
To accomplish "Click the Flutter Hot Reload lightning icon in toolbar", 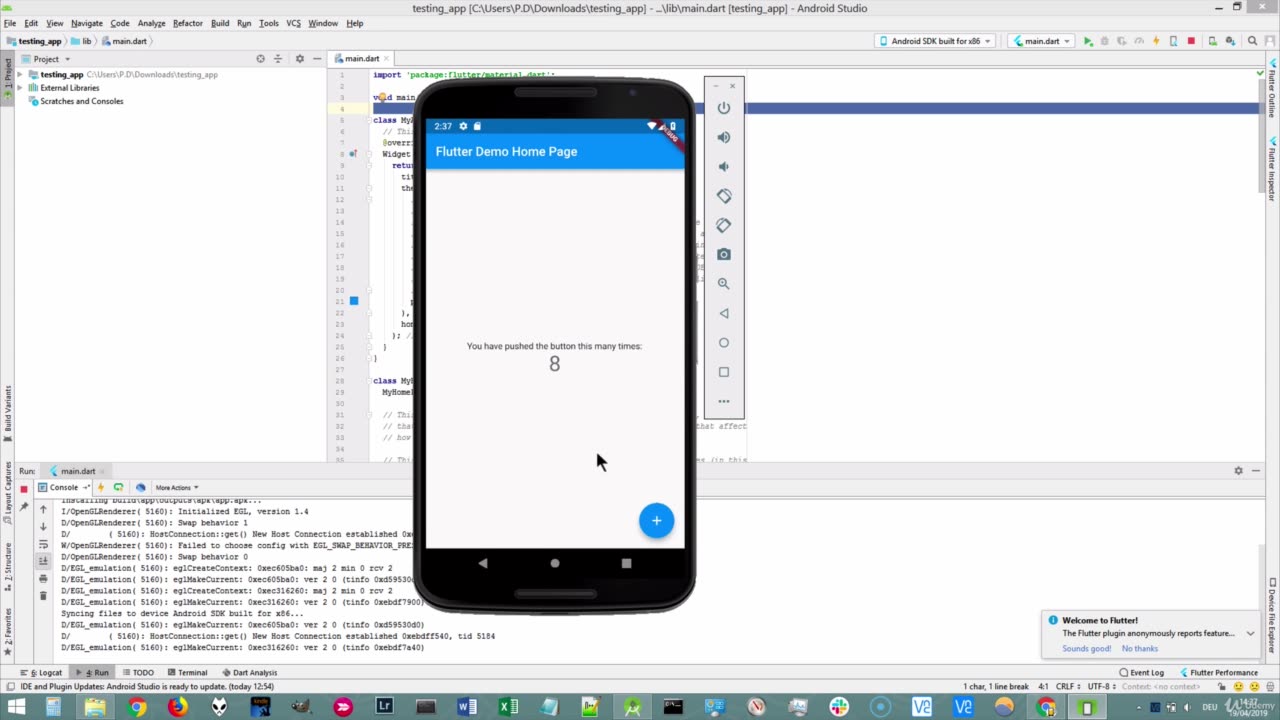I will pos(1156,41).
